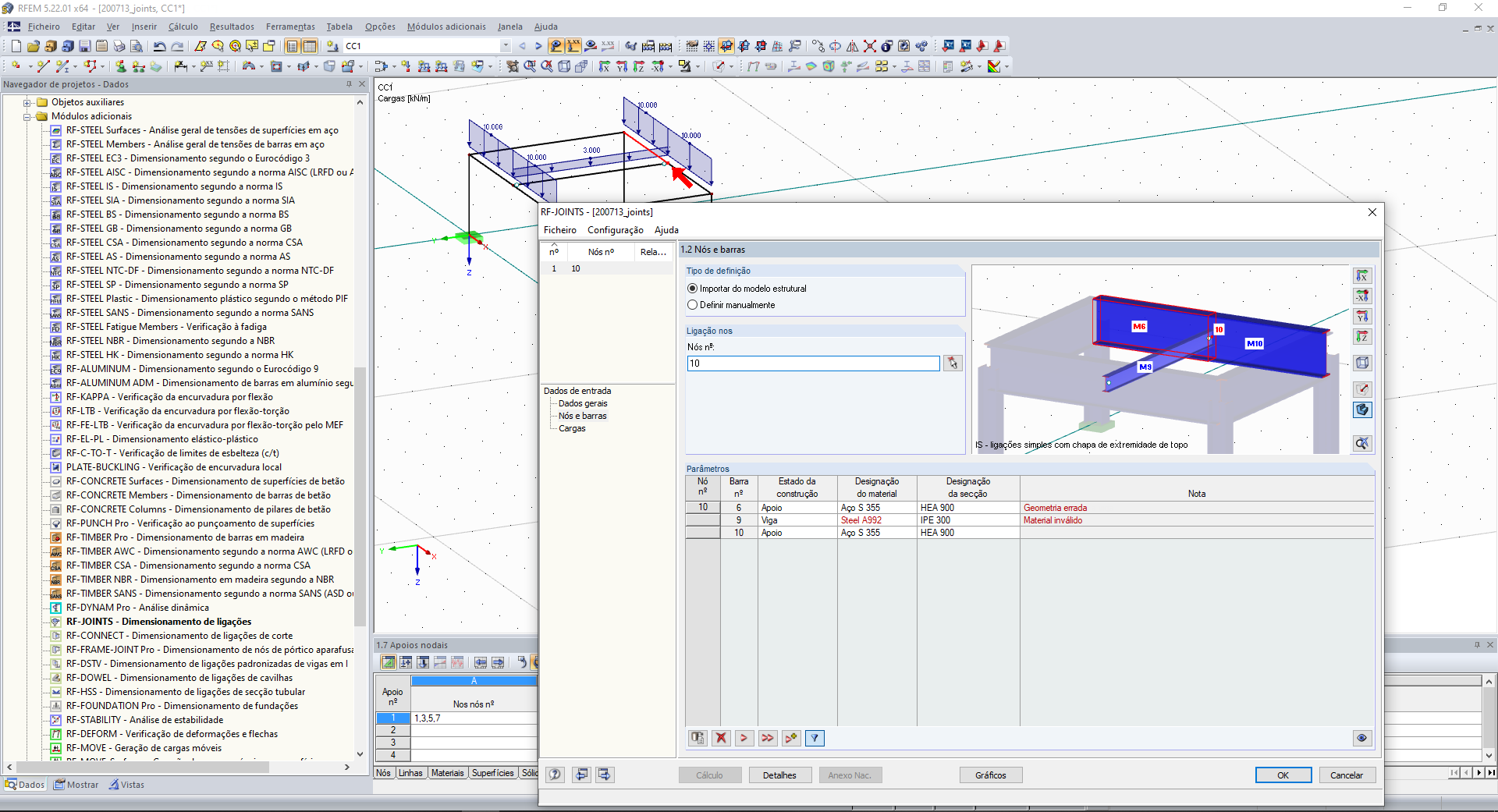This screenshot has height=812, width=1498.
Task: Click the single red arrow icon below table
Action: click(744, 738)
